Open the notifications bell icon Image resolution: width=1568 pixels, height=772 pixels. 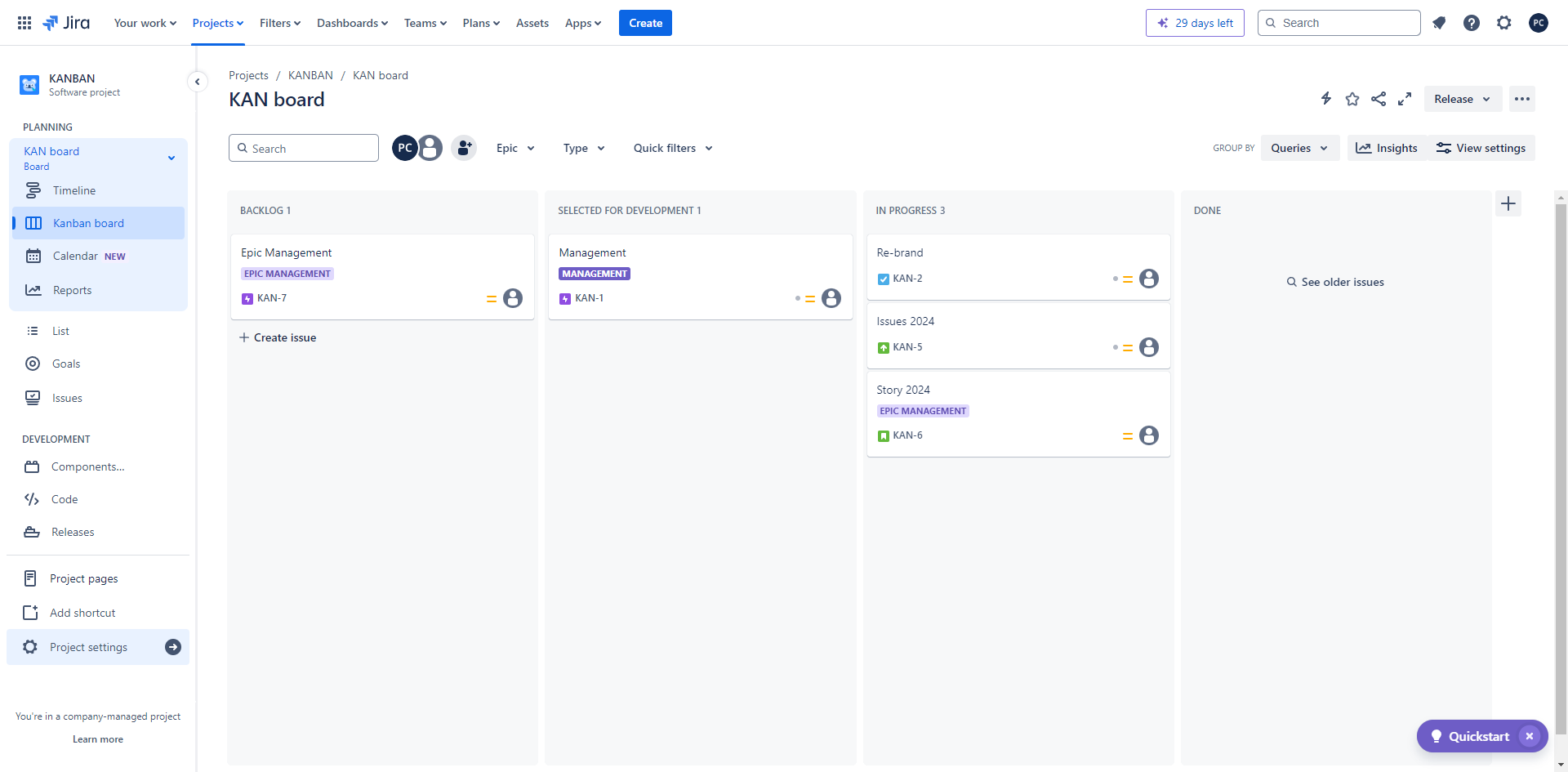(1439, 23)
